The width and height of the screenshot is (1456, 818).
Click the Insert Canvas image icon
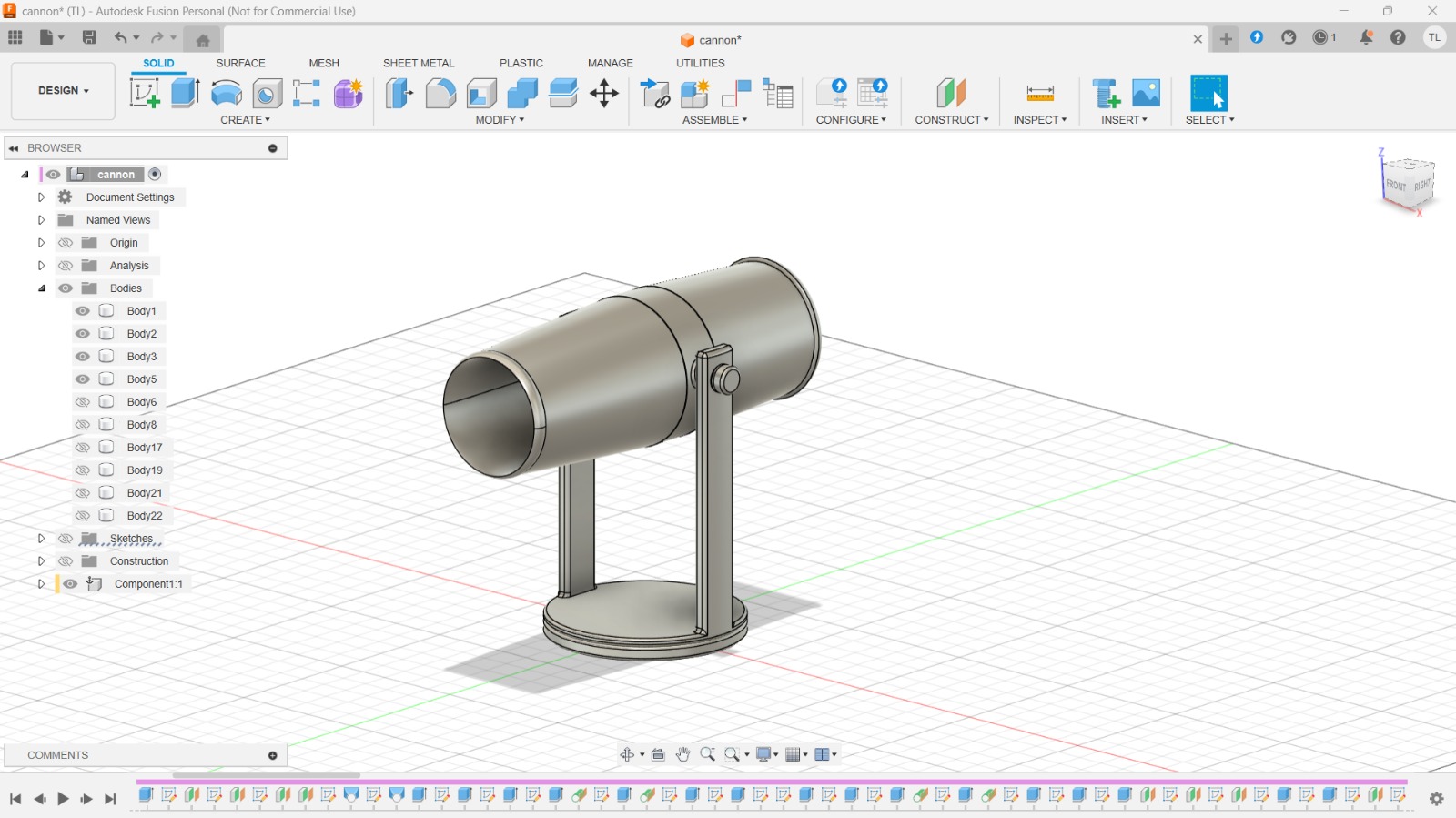(x=1146, y=93)
